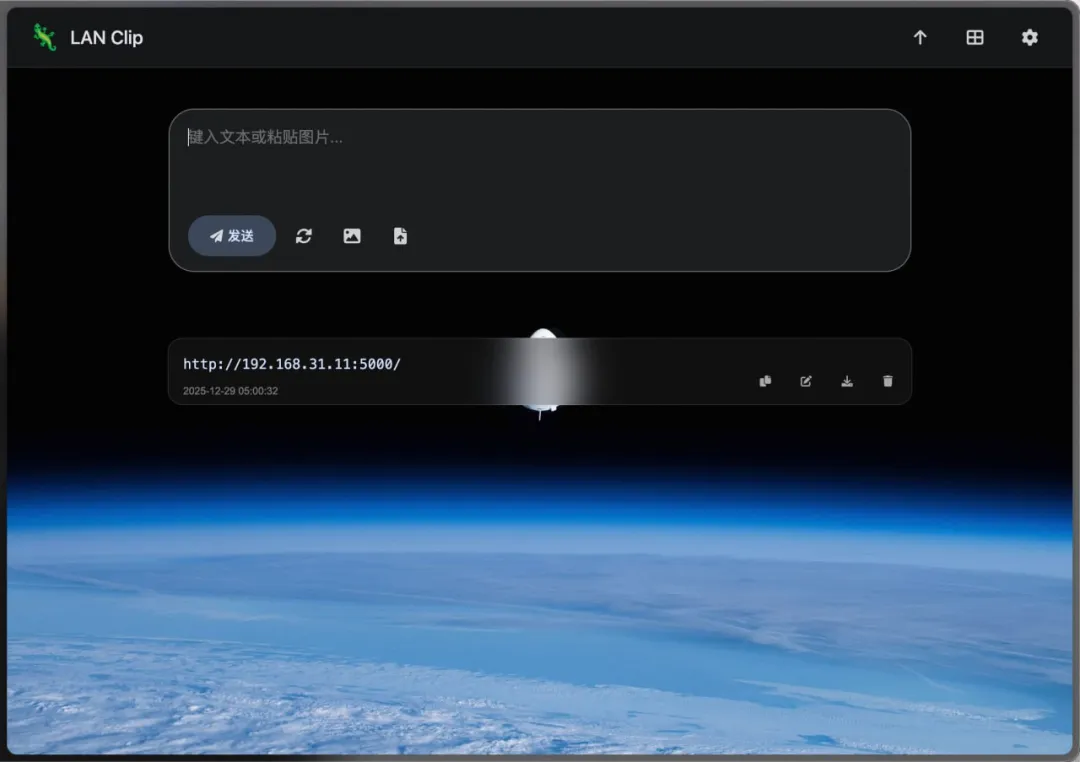Click the upward arrow icon in header

[920, 37]
